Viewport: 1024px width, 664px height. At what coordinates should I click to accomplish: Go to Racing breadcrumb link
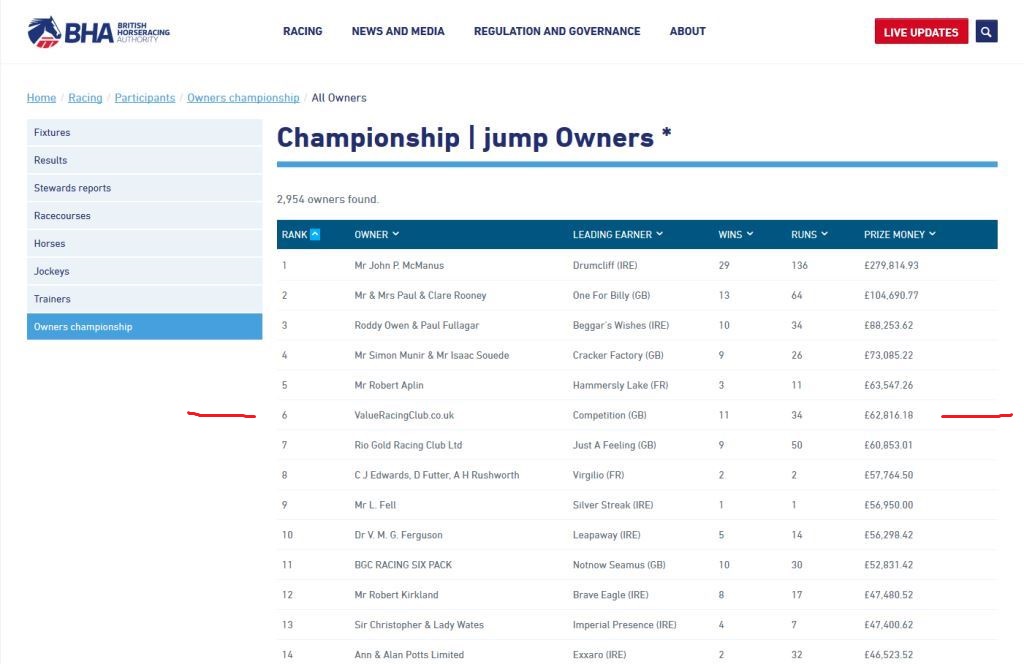86,98
